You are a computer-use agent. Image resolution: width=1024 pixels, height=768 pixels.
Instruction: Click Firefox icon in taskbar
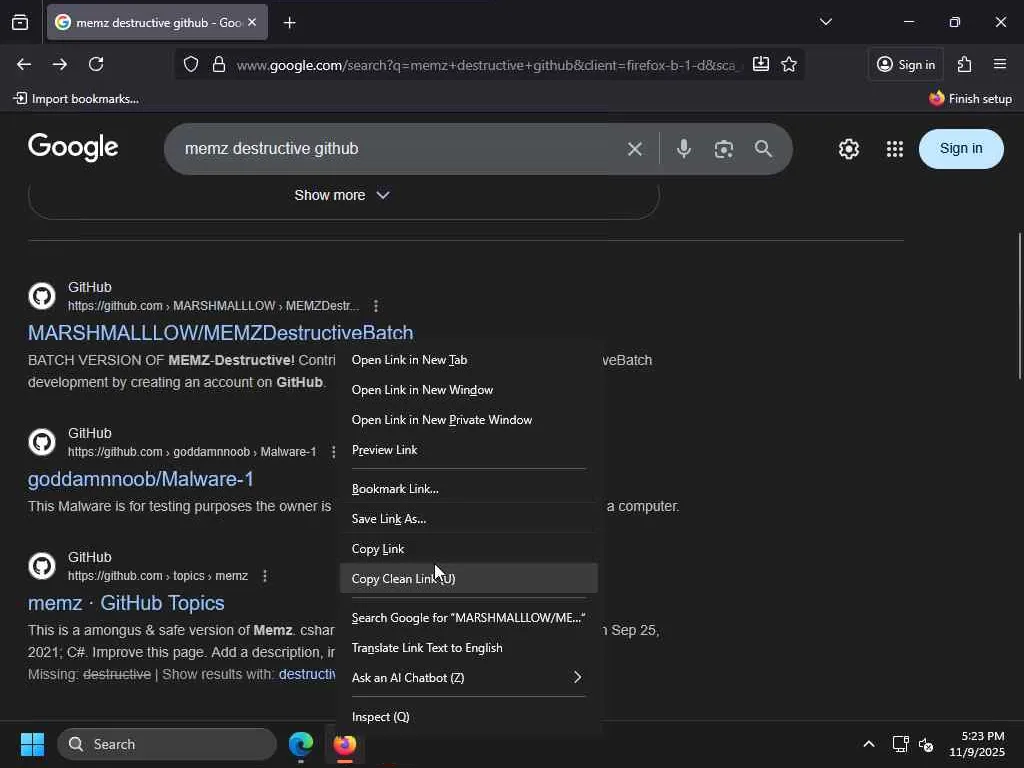tap(345, 744)
